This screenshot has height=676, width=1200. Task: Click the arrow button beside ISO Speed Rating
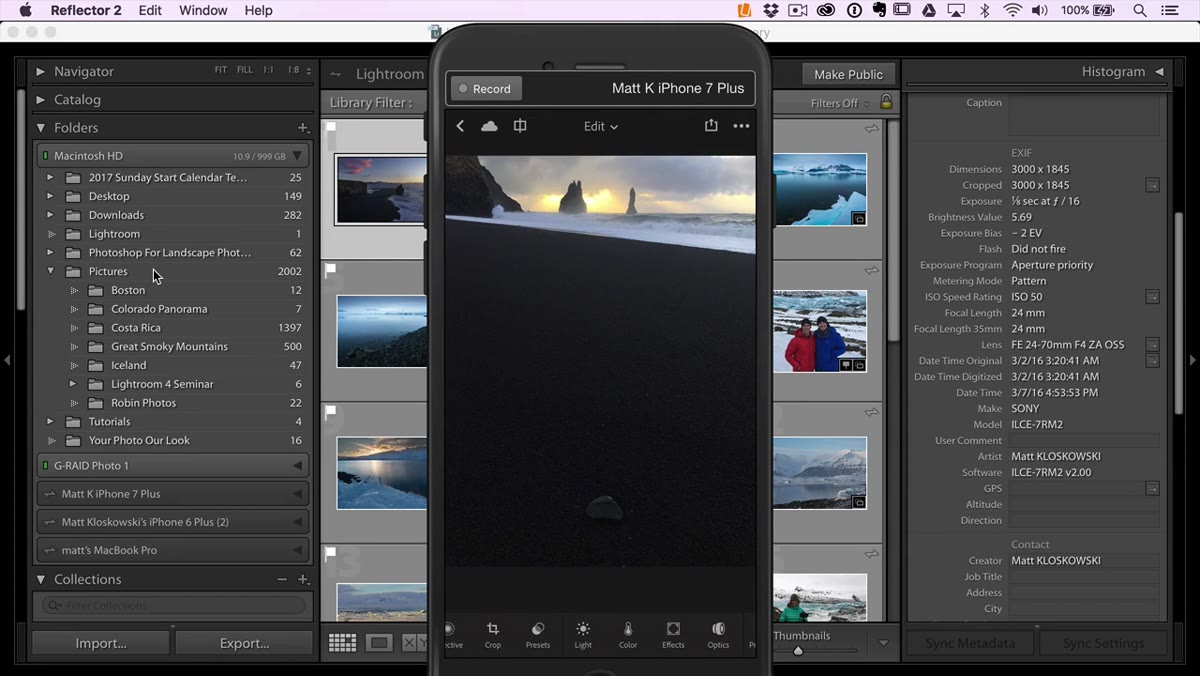coord(1152,297)
